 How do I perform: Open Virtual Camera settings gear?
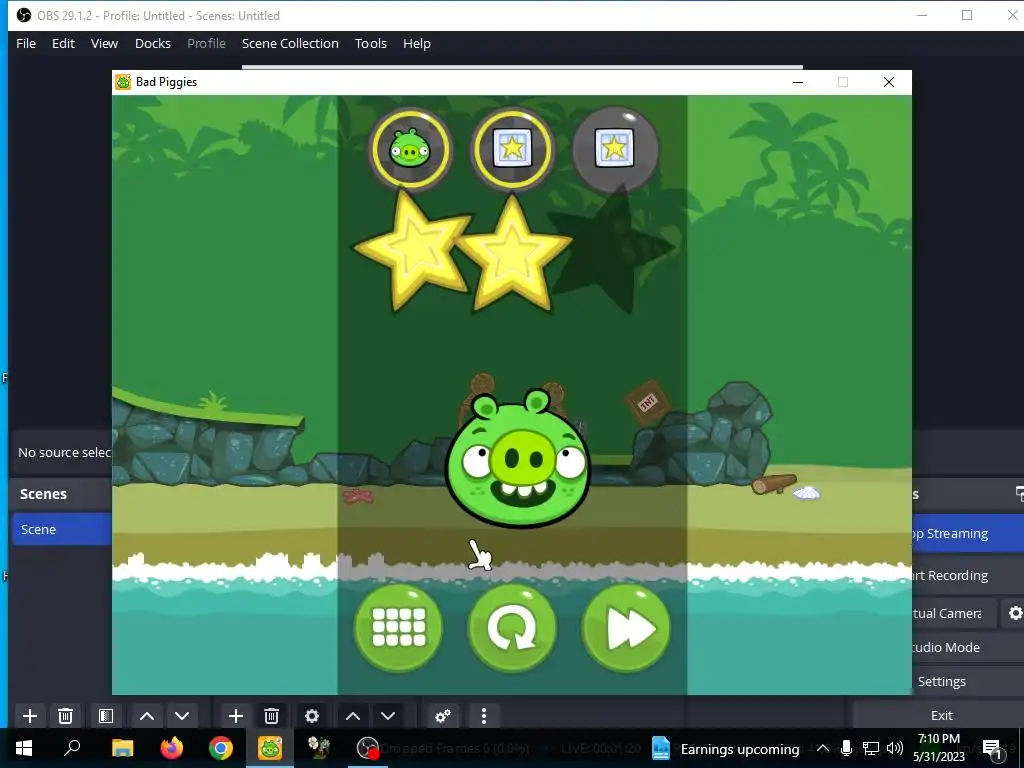pyautogui.click(x=1015, y=613)
